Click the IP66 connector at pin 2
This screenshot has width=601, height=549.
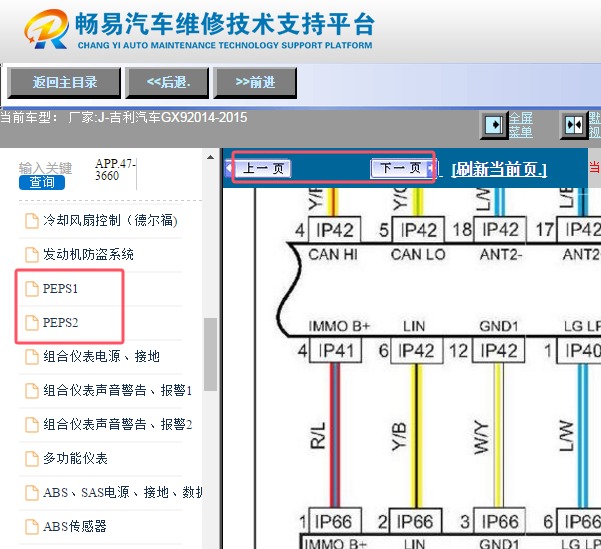(415, 521)
